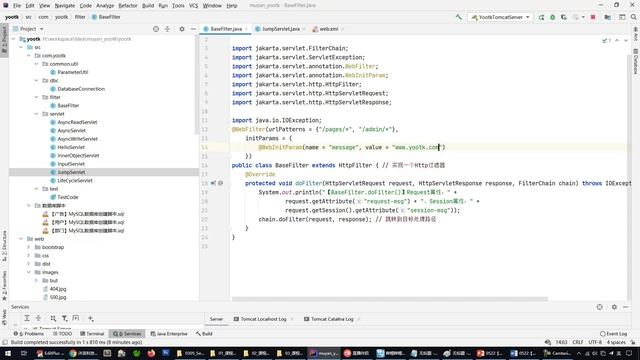
Task: Switch to the web.xml editor tab
Action: [328, 29]
